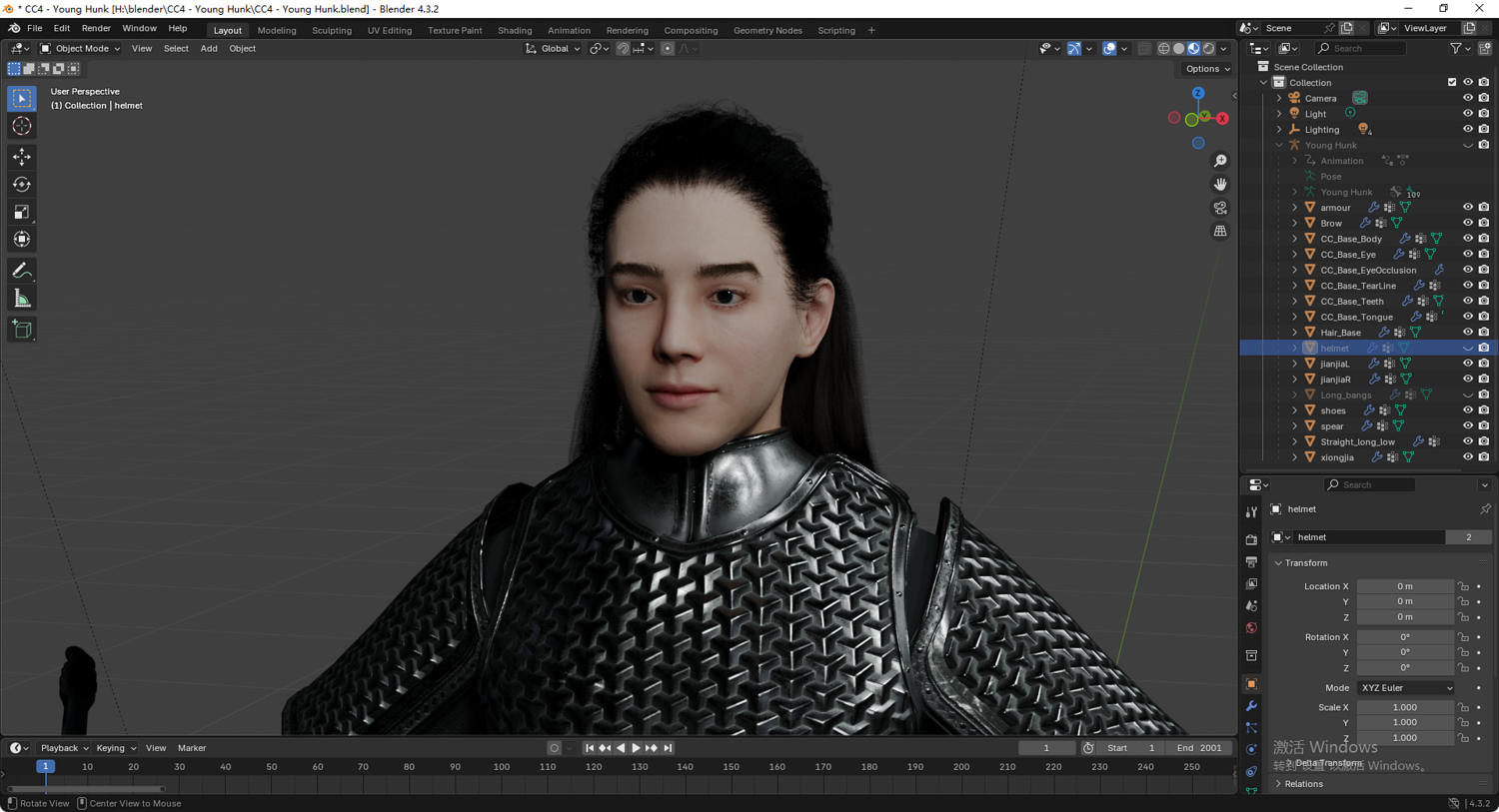Open the Marker menu in timeline
This screenshot has width=1499, height=812.
tap(192, 748)
